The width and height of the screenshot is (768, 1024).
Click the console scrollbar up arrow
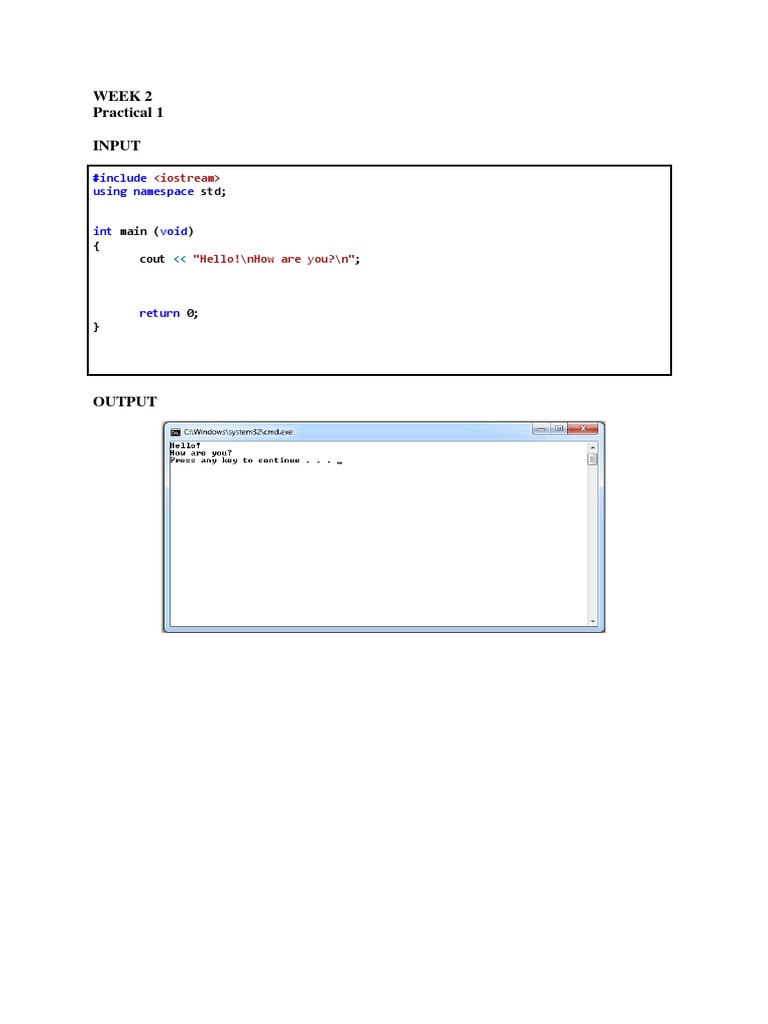tap(592, 447)
